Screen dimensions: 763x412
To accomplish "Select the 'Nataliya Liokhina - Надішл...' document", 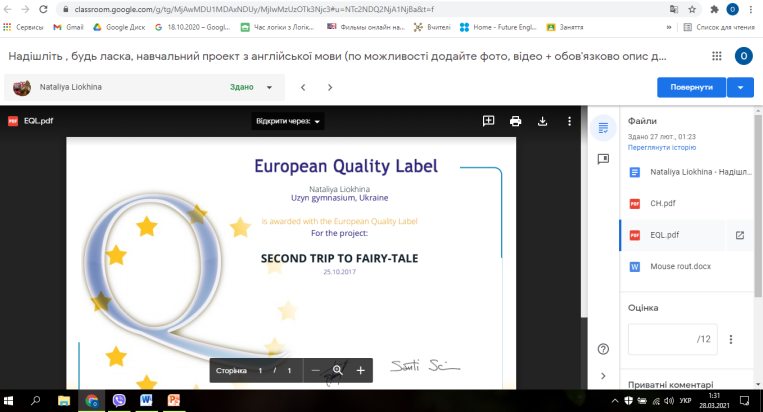I will click(688, 172).
